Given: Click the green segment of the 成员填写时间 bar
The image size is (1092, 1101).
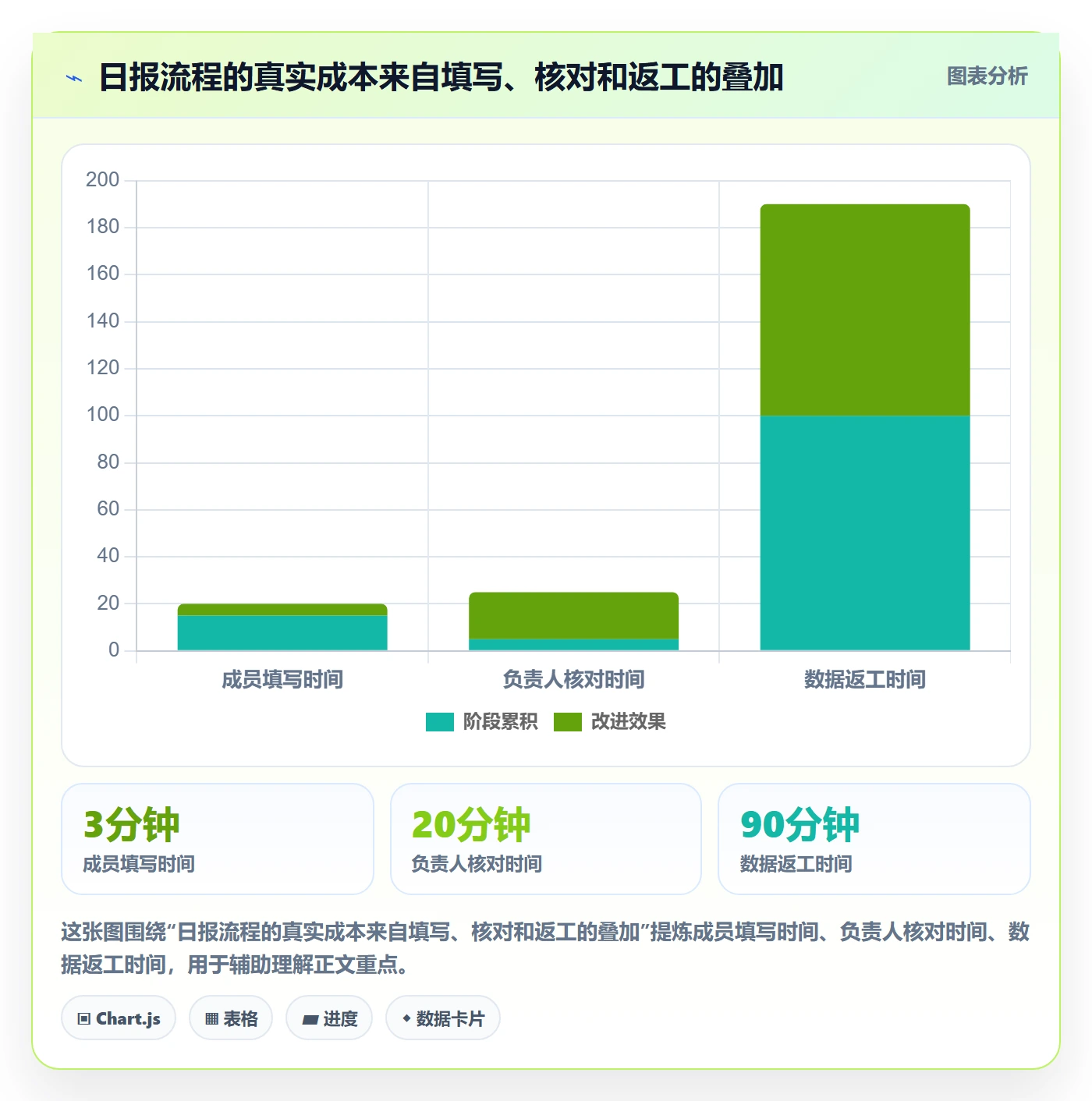Looking at the screenshot, I should [282, 610].
